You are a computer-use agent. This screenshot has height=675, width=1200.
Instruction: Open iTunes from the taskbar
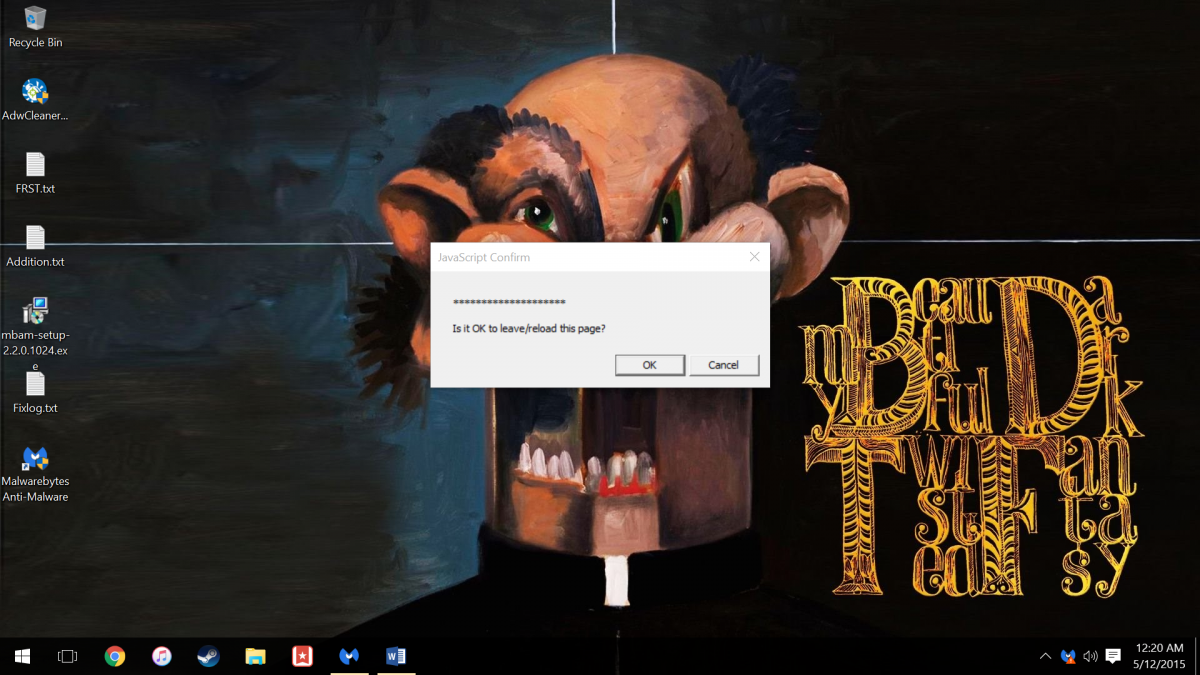(162, 656)
